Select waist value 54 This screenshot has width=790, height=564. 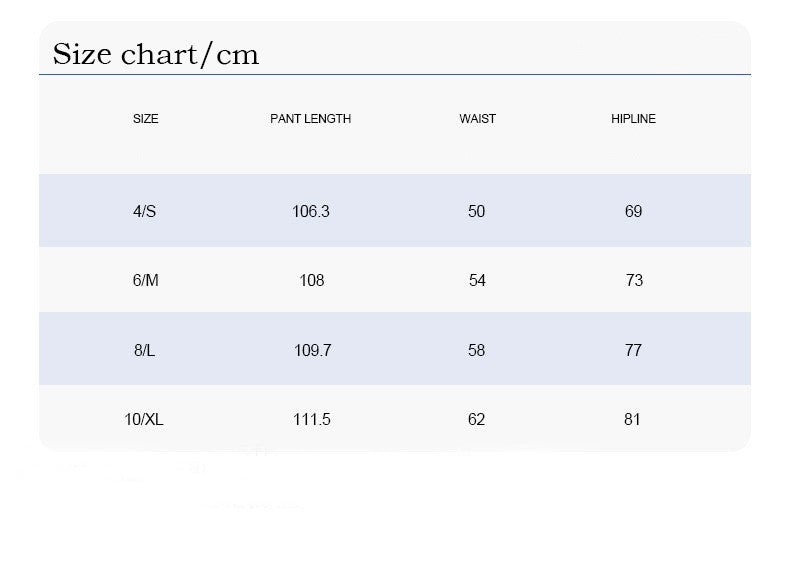click(477, 280)
